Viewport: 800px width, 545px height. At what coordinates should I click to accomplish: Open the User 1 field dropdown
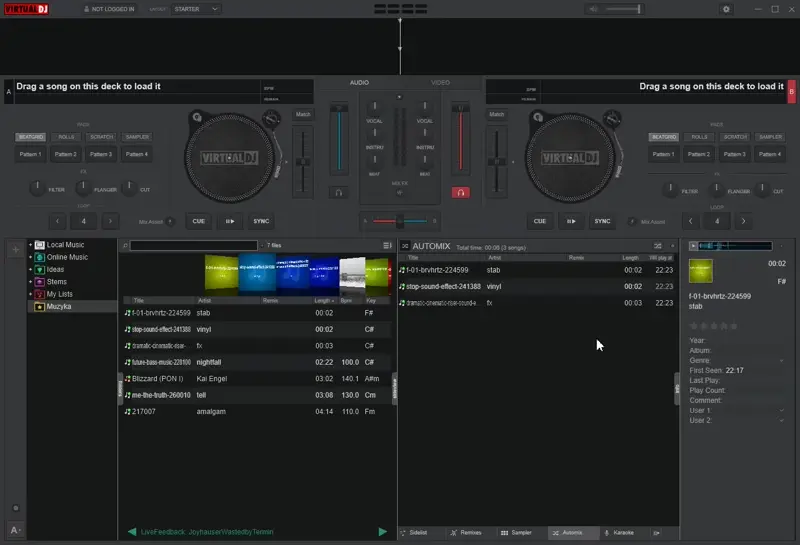click(781, 410)
